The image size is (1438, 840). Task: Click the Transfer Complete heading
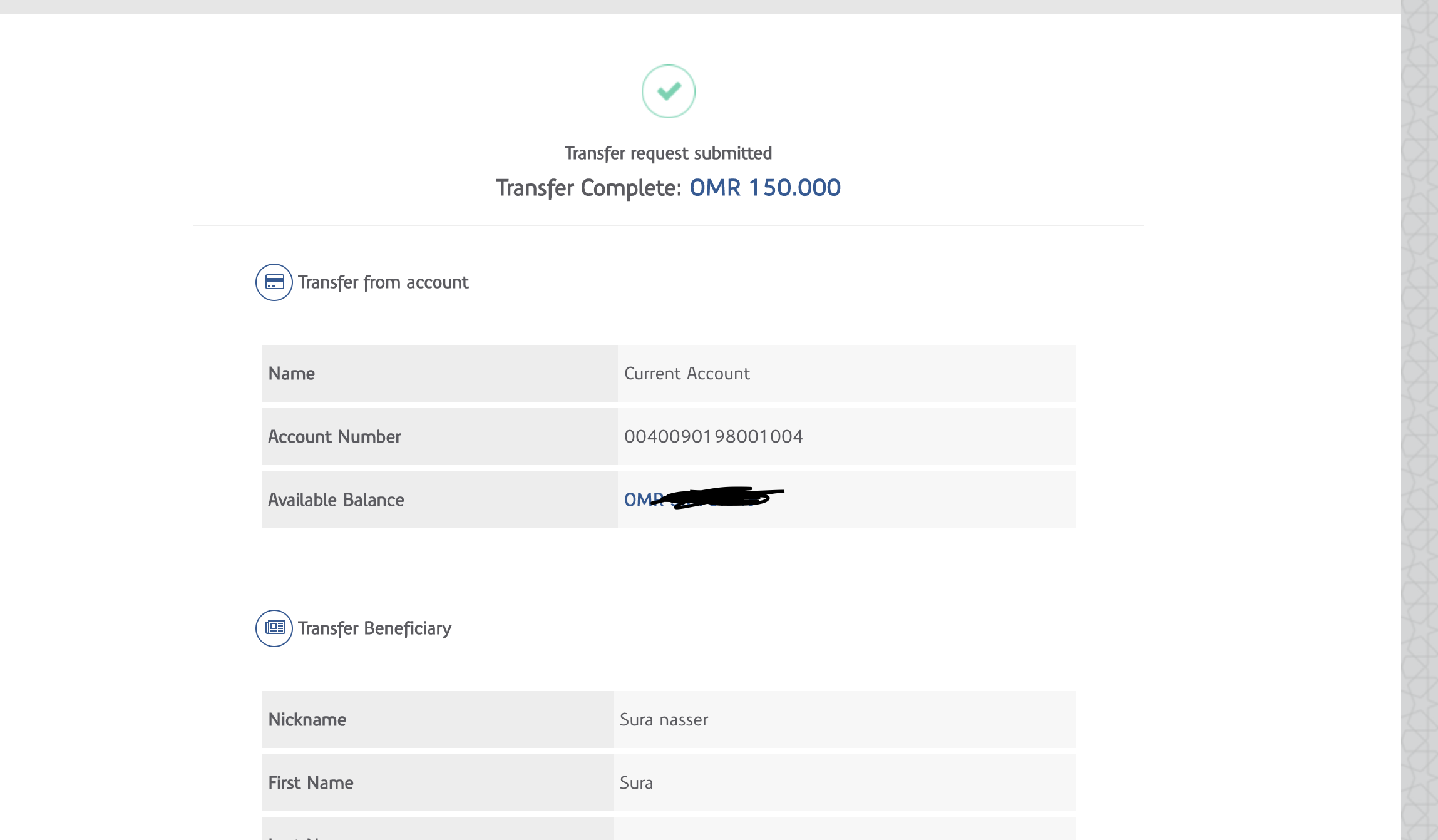588,188
